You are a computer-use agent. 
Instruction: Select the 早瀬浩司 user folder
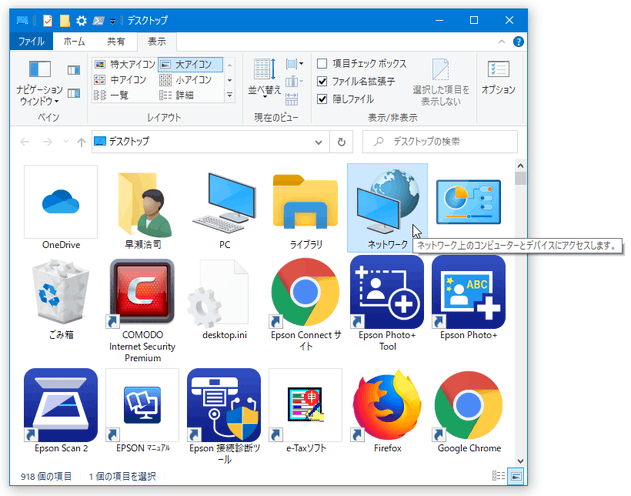[x=142, y=207]
